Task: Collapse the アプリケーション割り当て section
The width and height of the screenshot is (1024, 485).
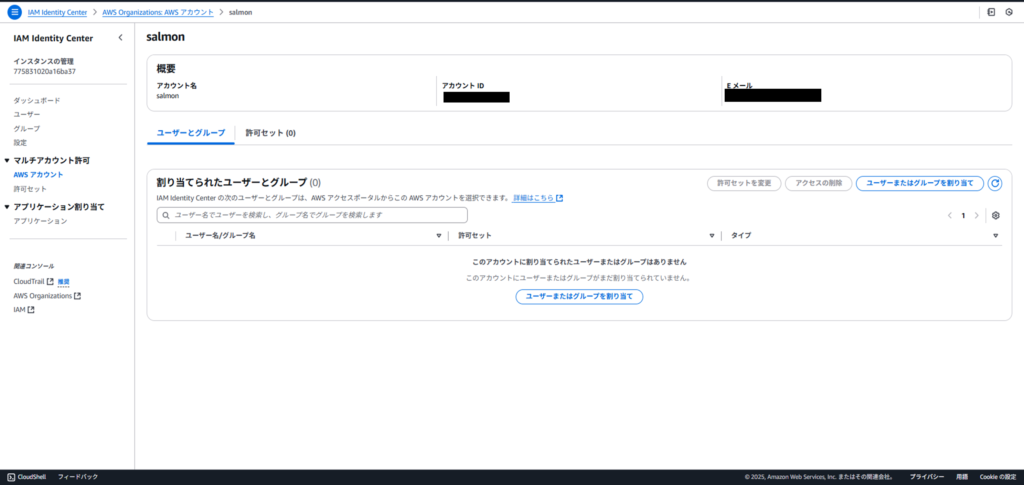Action: pyautogui.click(x=7, y=207)
